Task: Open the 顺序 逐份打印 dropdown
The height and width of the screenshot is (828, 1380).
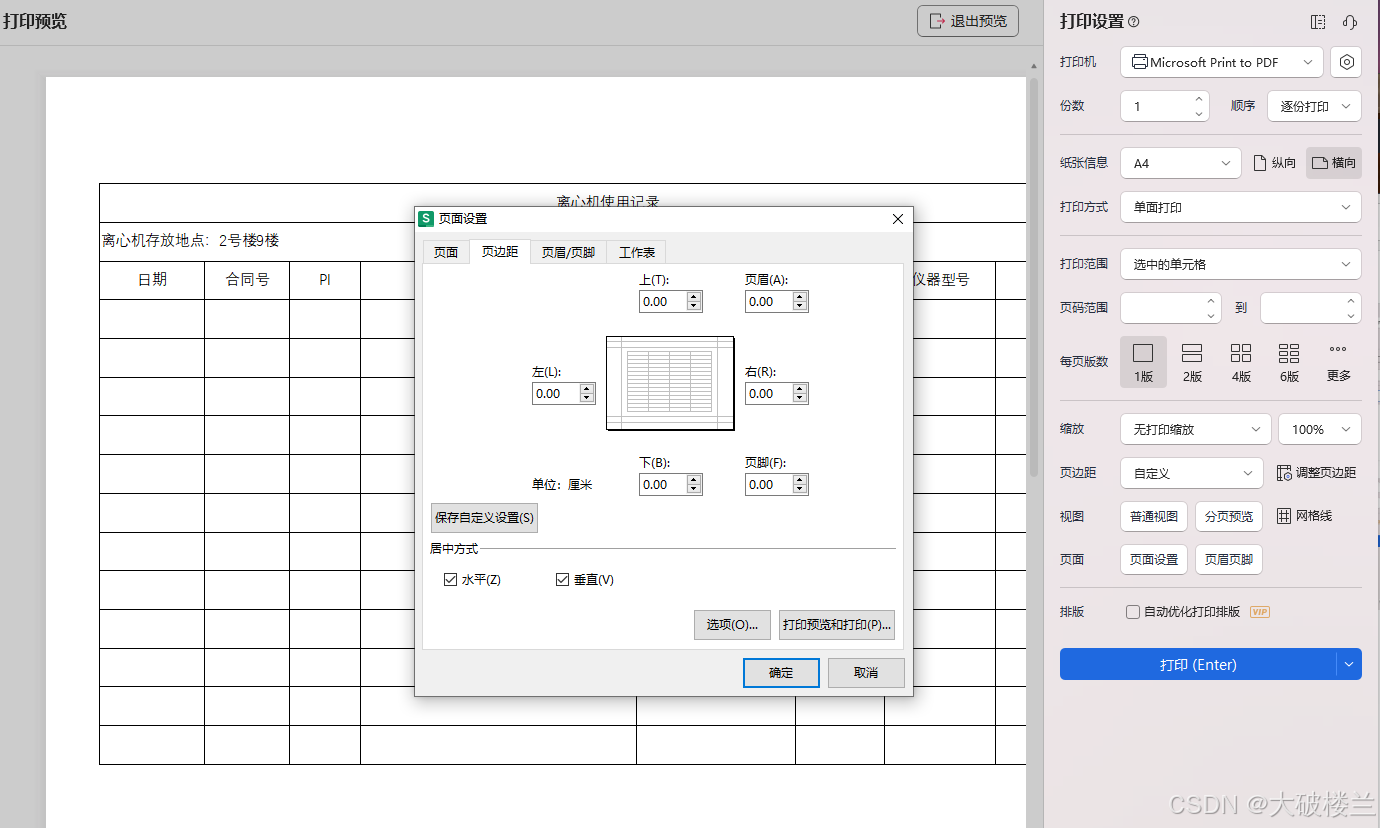Action: (x=1314, y=106)
